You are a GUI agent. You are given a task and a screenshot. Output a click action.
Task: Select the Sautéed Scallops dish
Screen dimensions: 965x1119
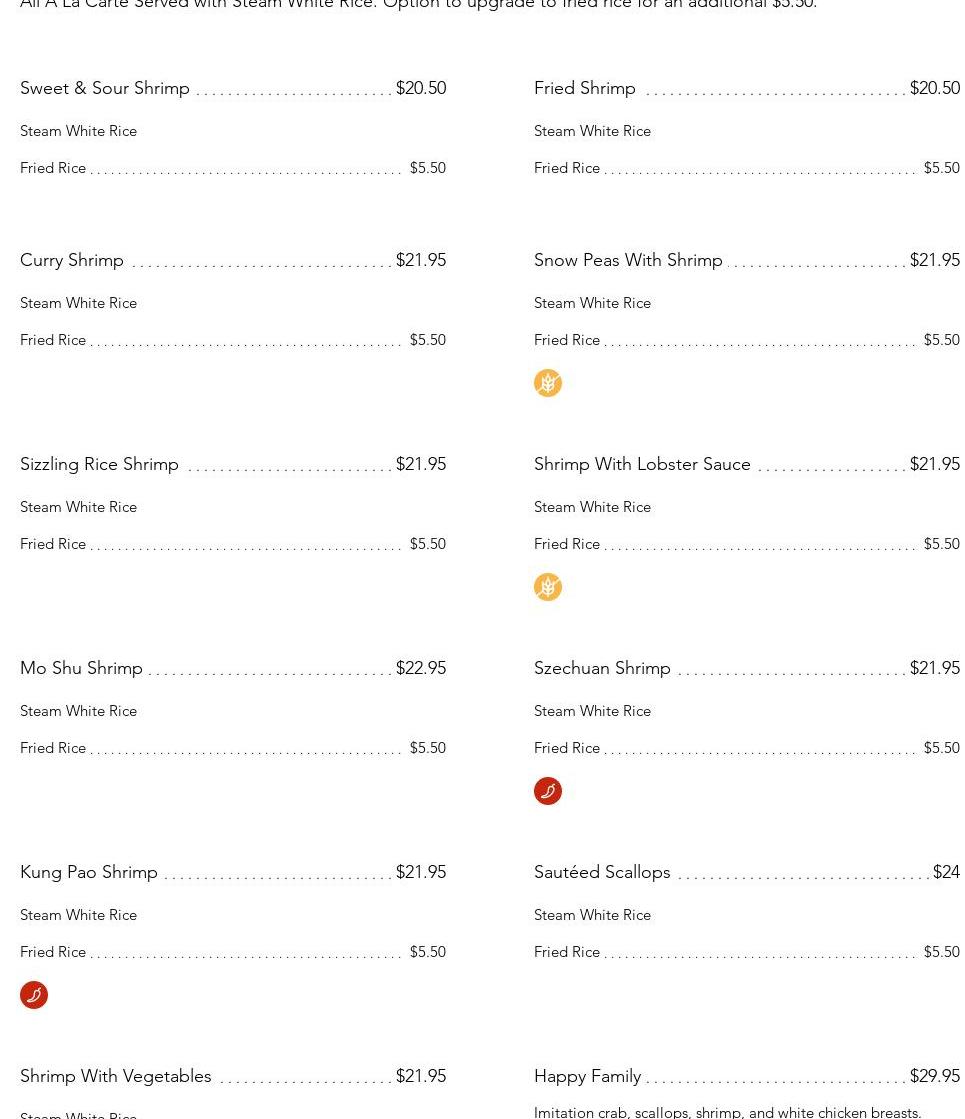[602, 872]
